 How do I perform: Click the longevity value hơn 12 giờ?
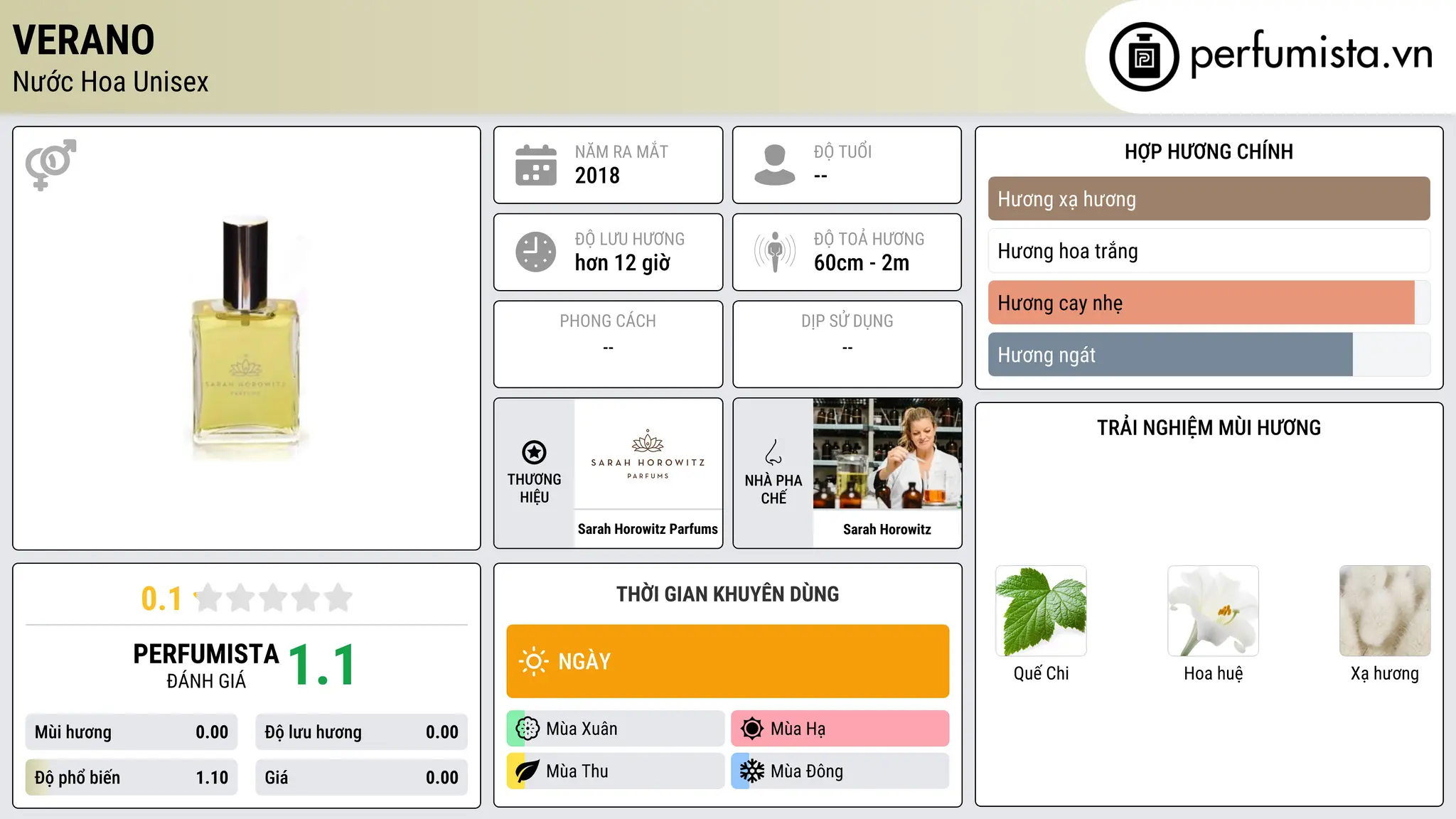click(x=622, y=263)
